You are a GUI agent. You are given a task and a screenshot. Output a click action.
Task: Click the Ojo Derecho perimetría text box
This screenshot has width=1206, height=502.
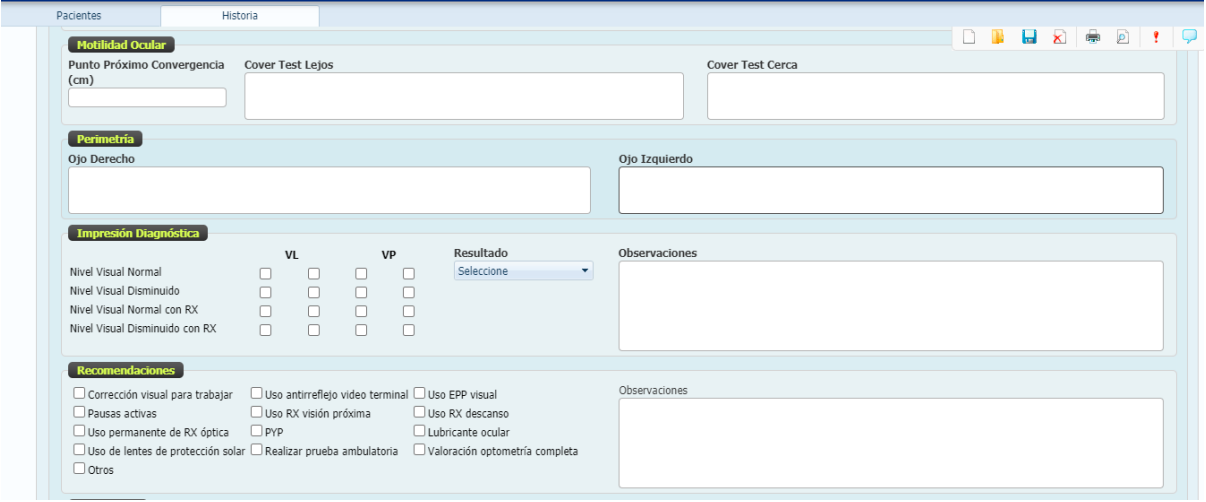pos(329,190)
